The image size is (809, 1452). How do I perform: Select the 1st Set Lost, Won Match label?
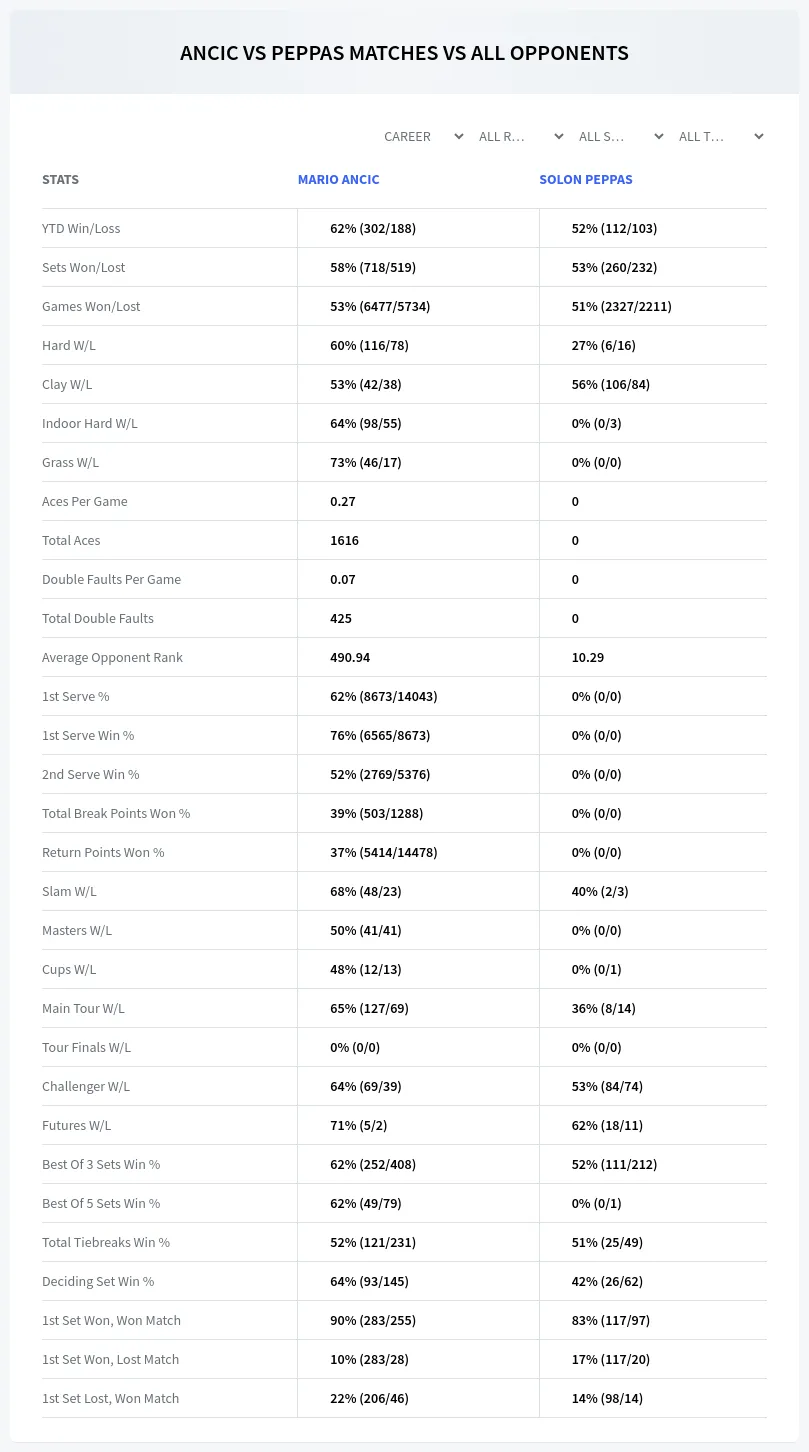(111, 1398)
